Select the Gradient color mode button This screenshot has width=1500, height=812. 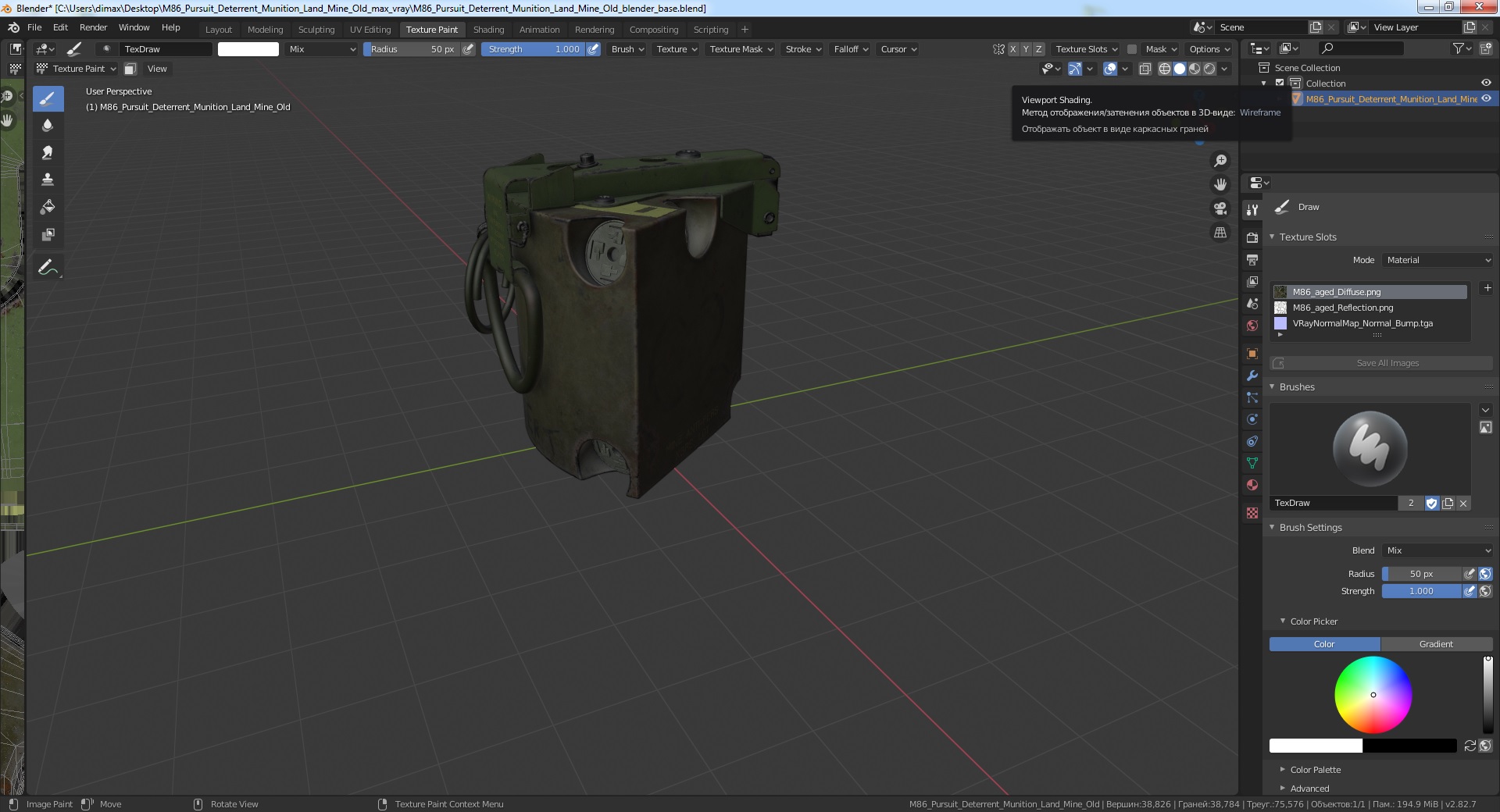click(1436, 644)
